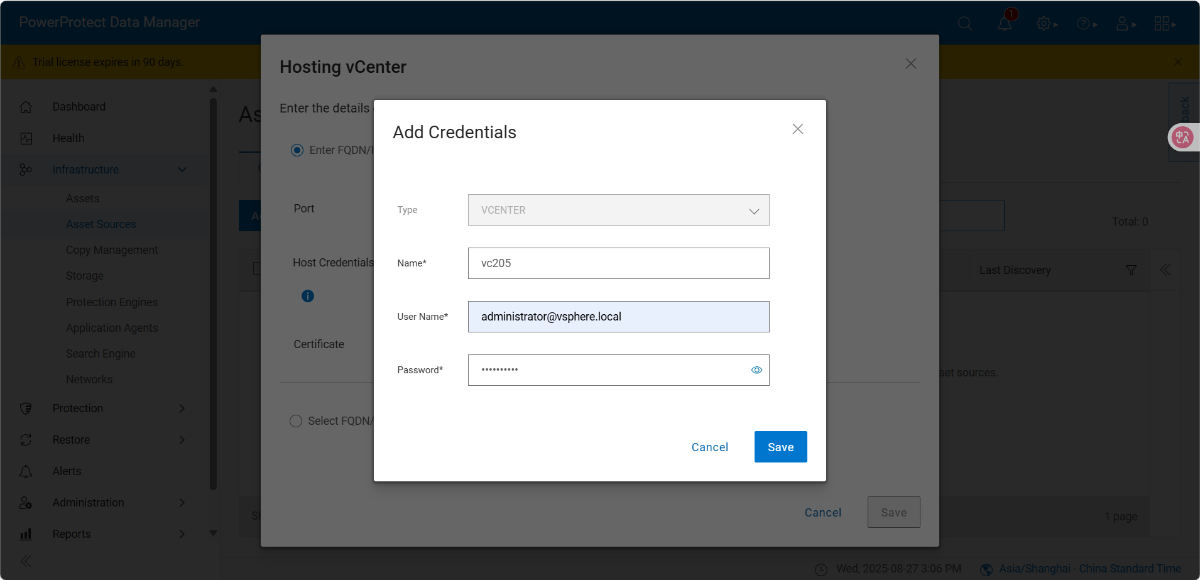Collapse the Infrastructure menu chevron

coord(182,170)
